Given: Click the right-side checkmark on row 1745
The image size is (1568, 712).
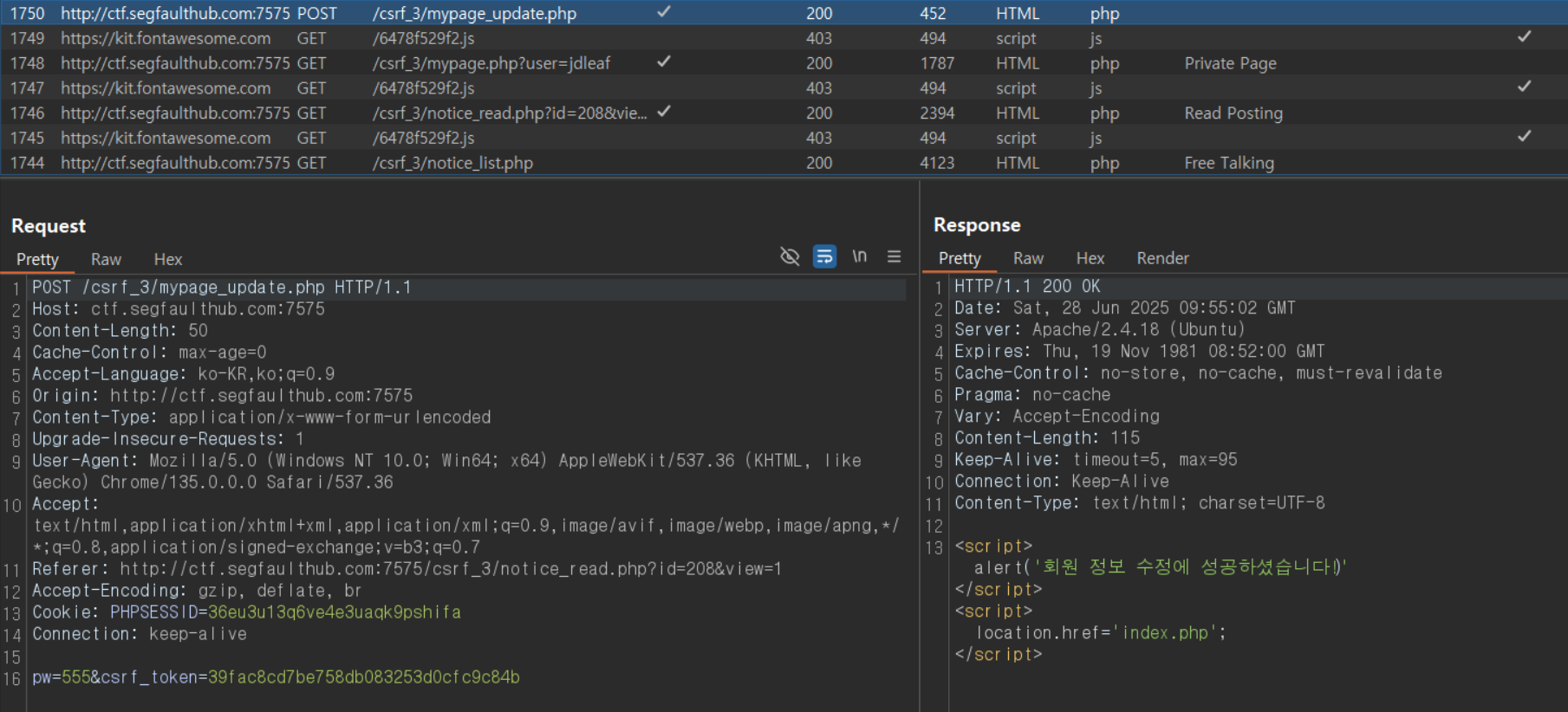Looking at the screenshot, I should [1524, 136].
